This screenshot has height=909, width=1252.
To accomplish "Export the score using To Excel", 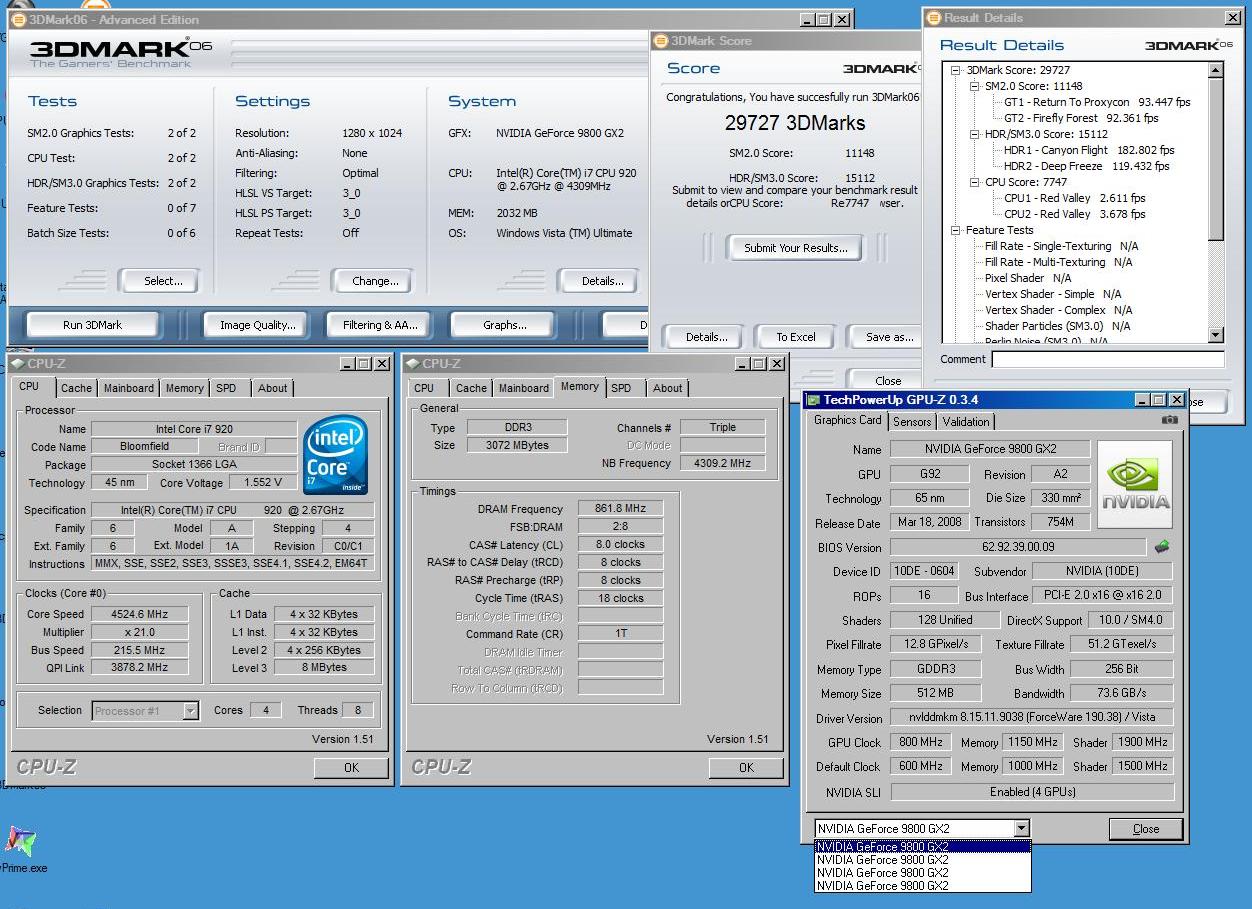I will point(796,337).
